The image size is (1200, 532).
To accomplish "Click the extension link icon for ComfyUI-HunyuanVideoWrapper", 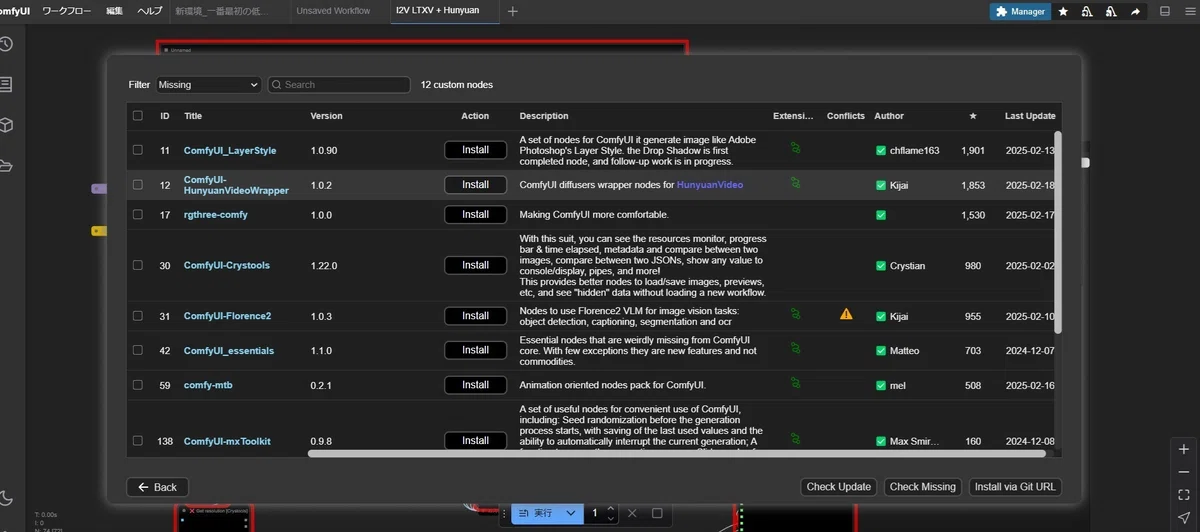I will pos(795,183).
